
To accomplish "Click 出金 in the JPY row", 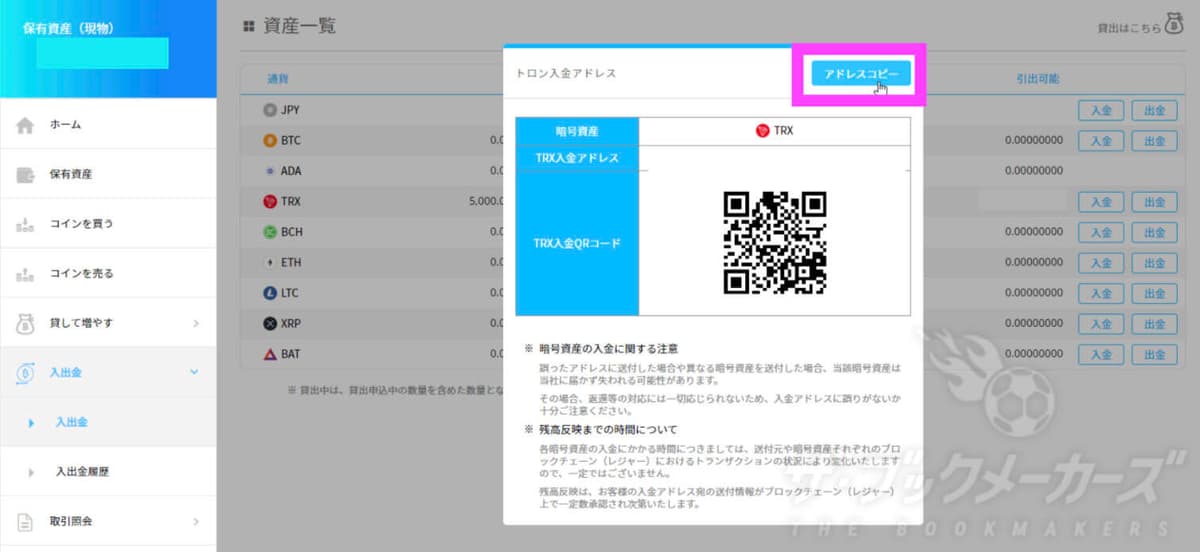I will (1154, 110).
